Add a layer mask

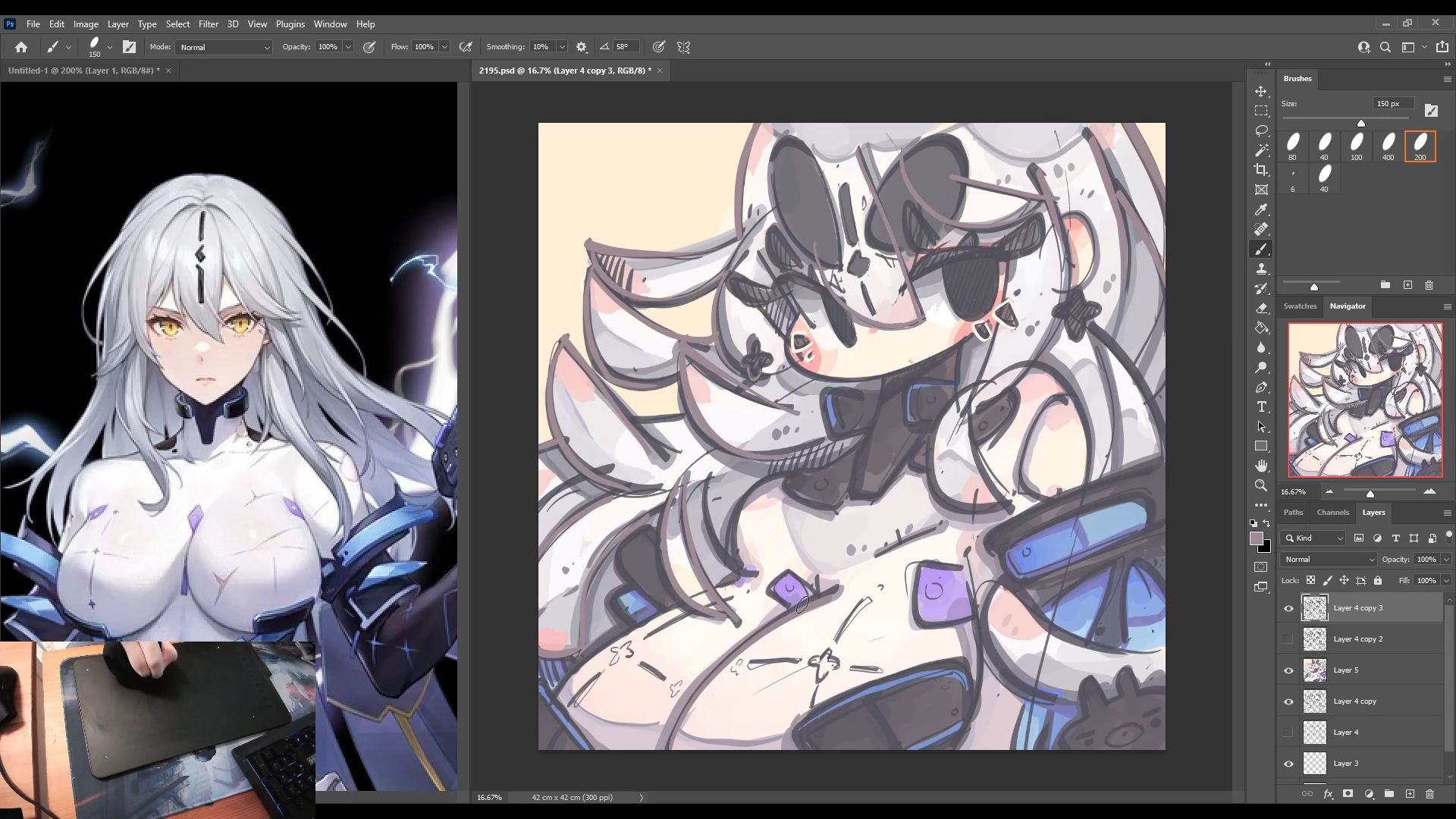(1348, 794)
